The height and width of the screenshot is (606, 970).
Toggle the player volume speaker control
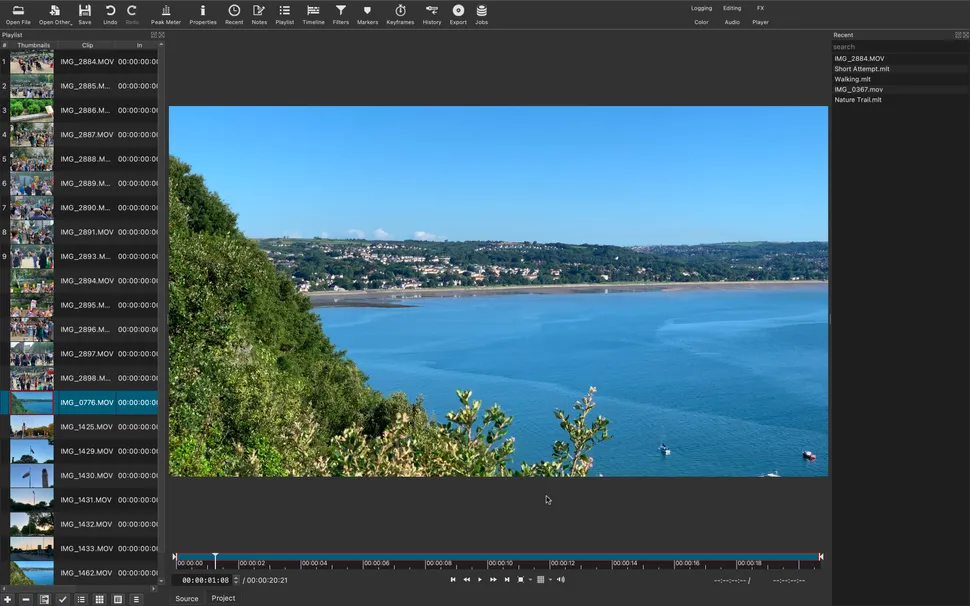click(x=561, y=580)
